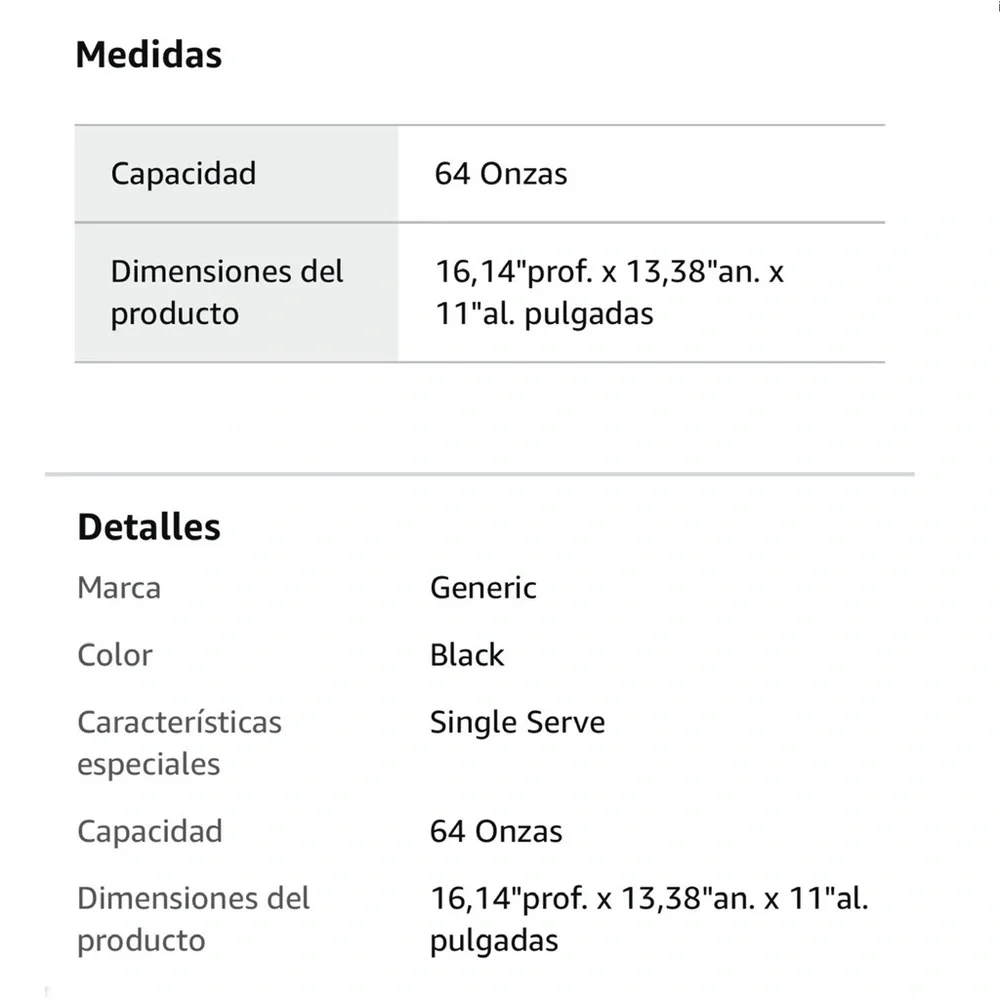1000x1000 pixels.
Task: Click the Color label in Detalles
Action: tap(115, 655)
